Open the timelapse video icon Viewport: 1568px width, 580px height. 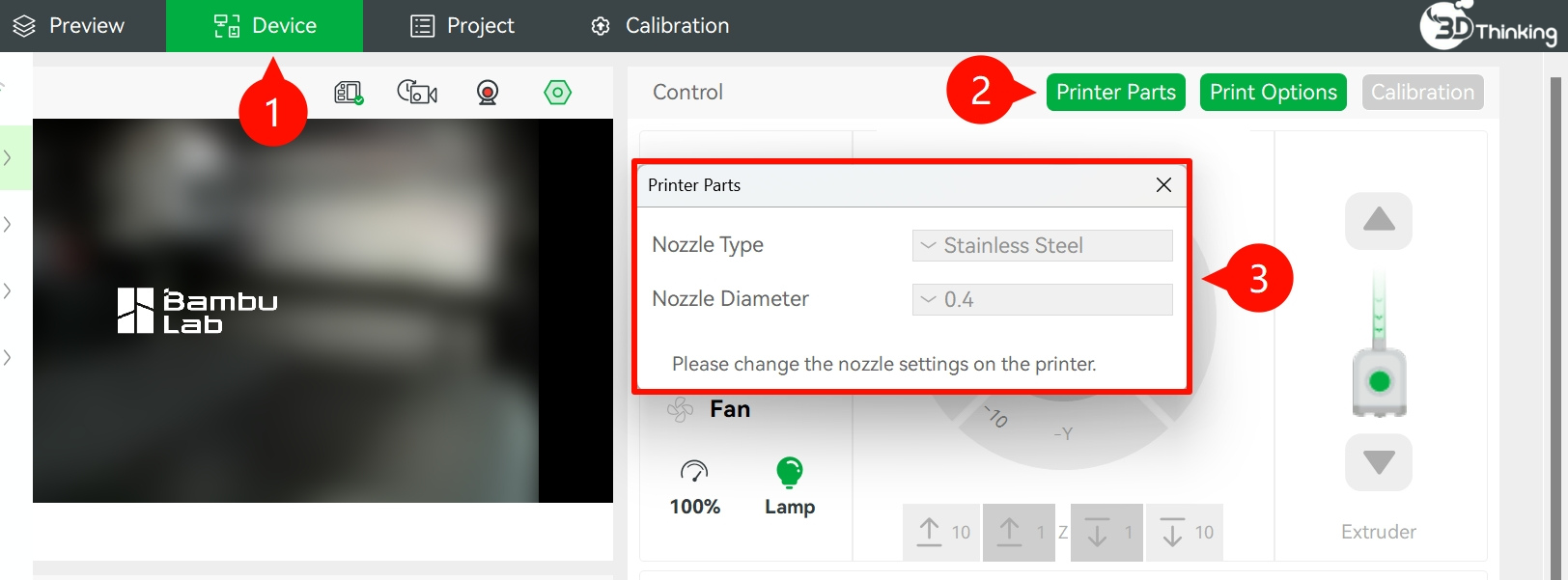[x=417, y=93]
